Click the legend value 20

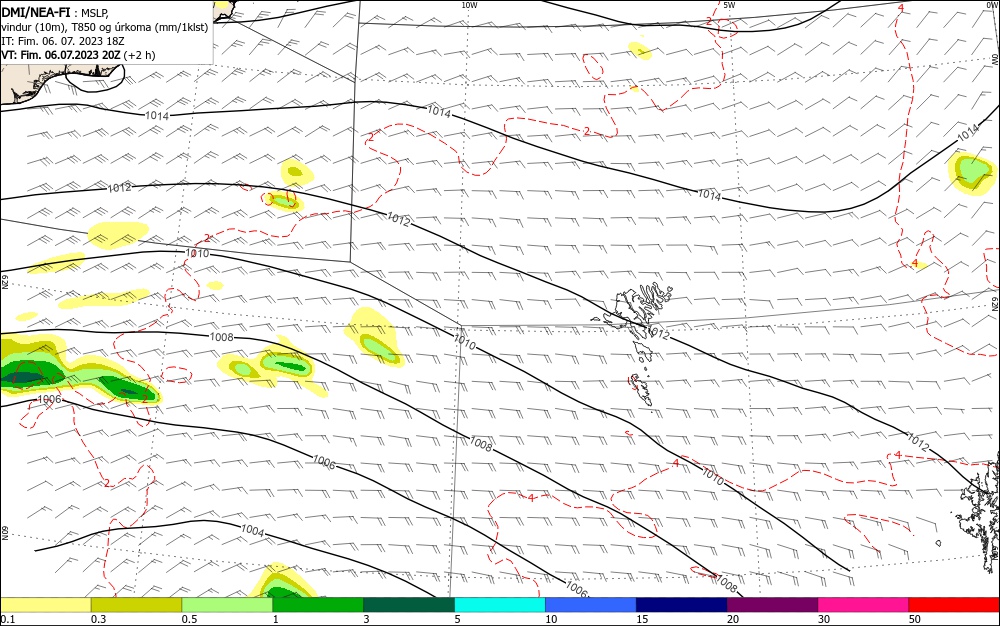[733, 619]
